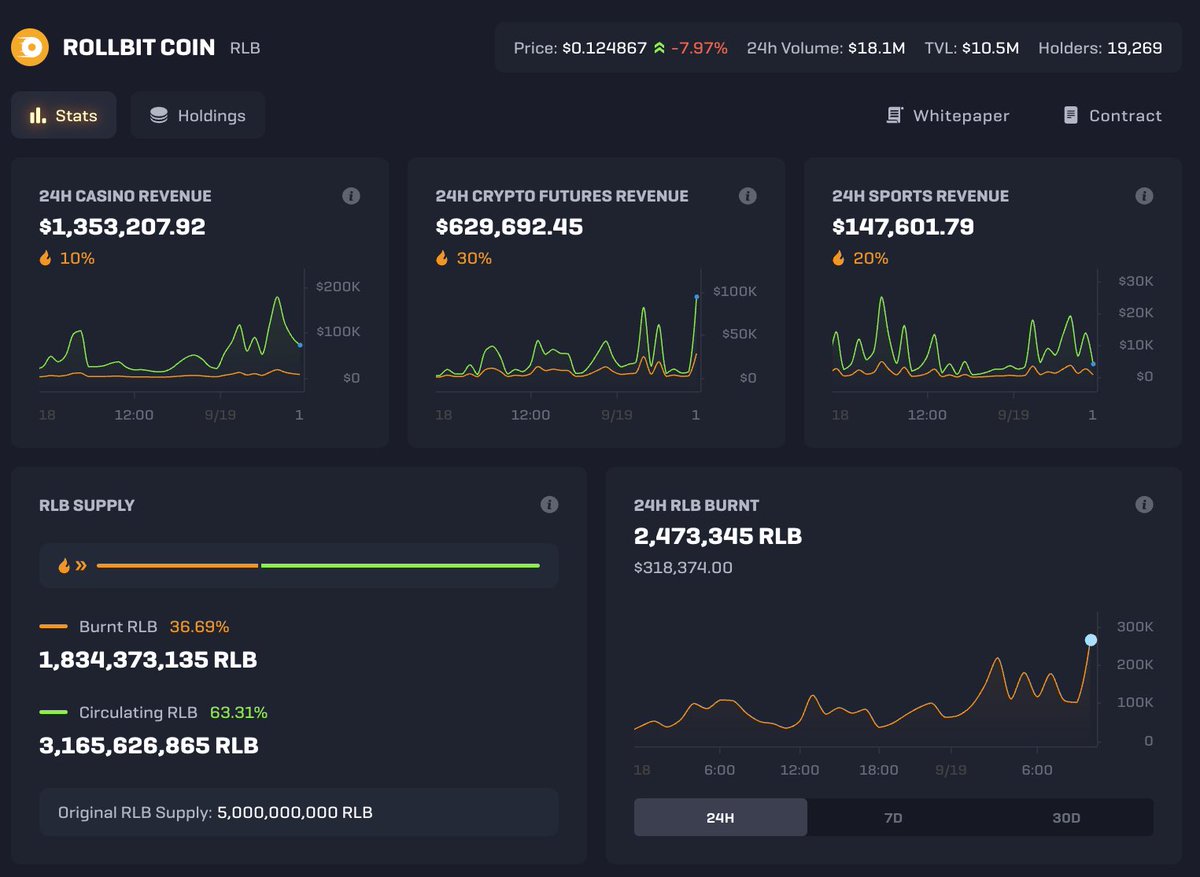The height and width of the screenshot is (877, 1200).
Task: Click the burn flame icon on supply bar
Action: (62, 565)
